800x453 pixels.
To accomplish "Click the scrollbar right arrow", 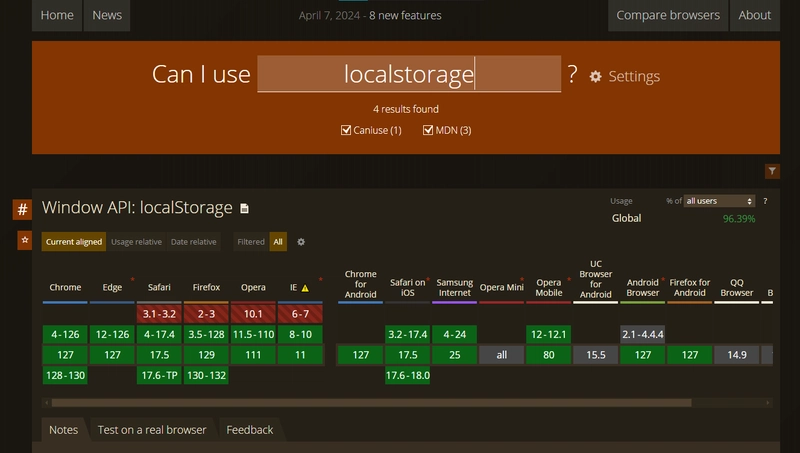I will point(768,403).
